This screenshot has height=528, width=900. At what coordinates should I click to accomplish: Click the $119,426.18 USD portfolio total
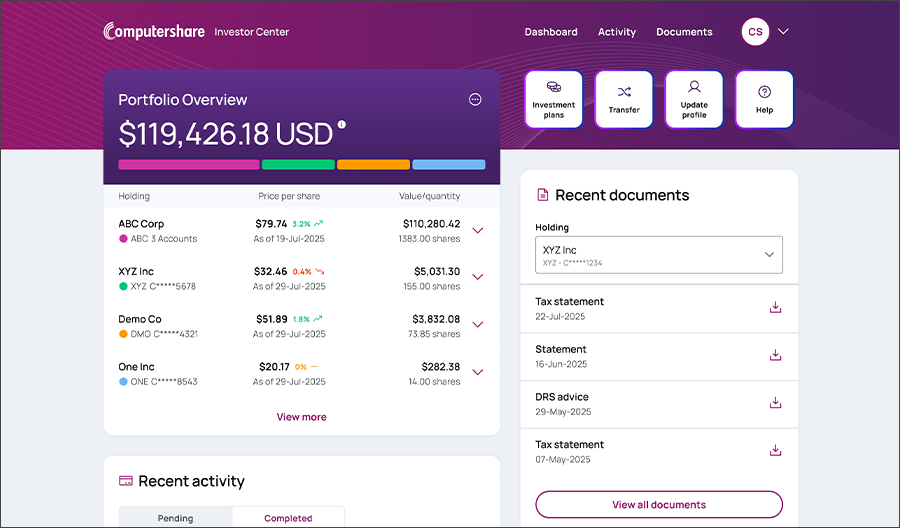[x=226, y=134]
